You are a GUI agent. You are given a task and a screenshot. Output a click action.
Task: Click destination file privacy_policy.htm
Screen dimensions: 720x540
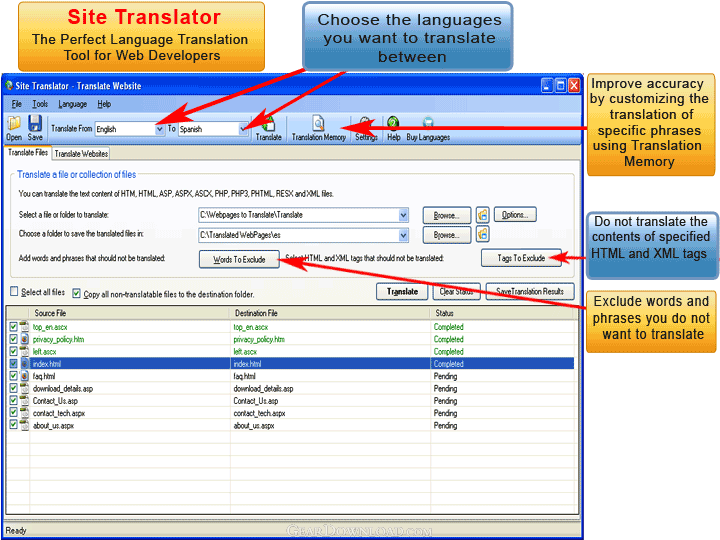point(259,339)
